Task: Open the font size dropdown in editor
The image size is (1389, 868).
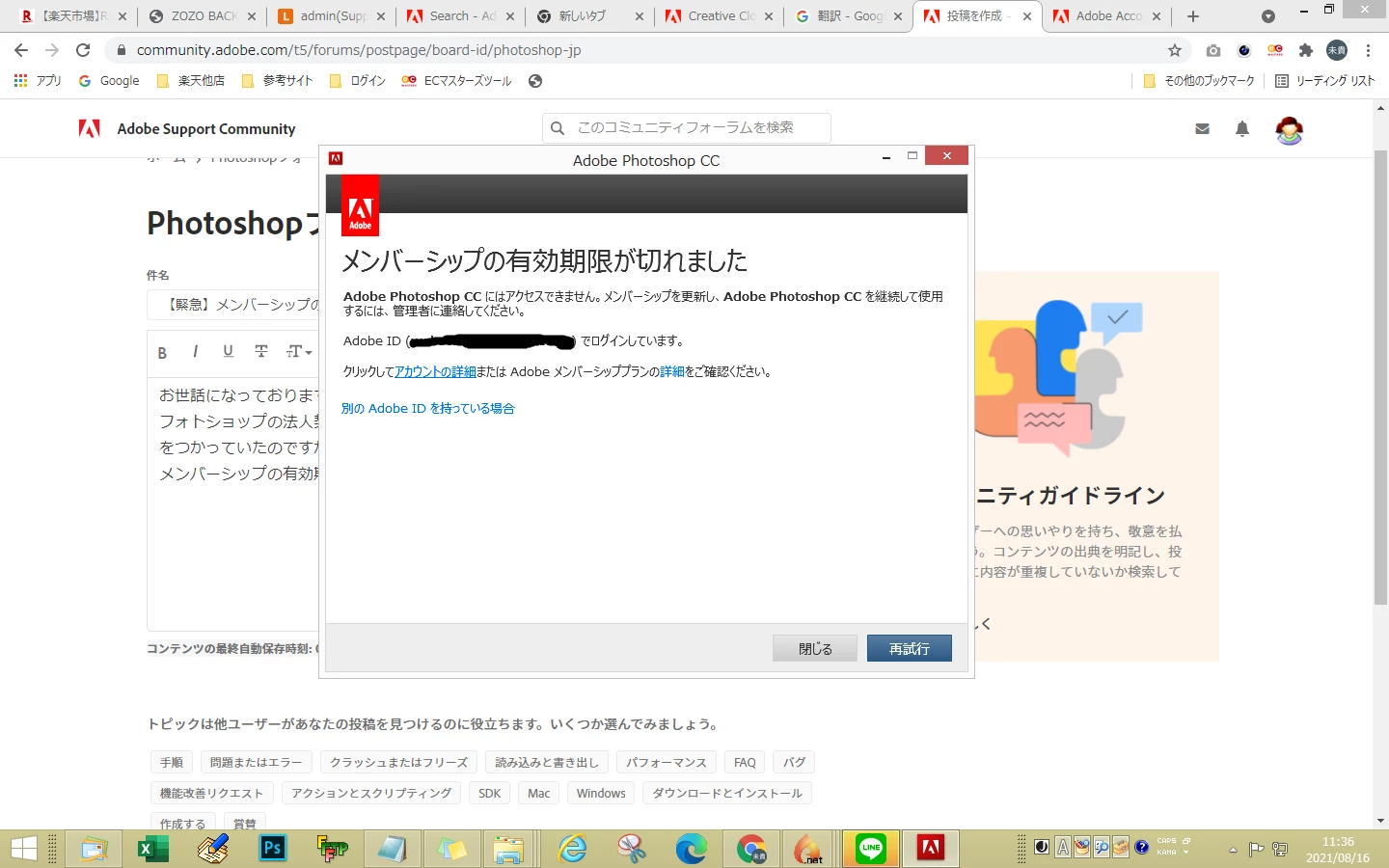Action: click(299, 352)
